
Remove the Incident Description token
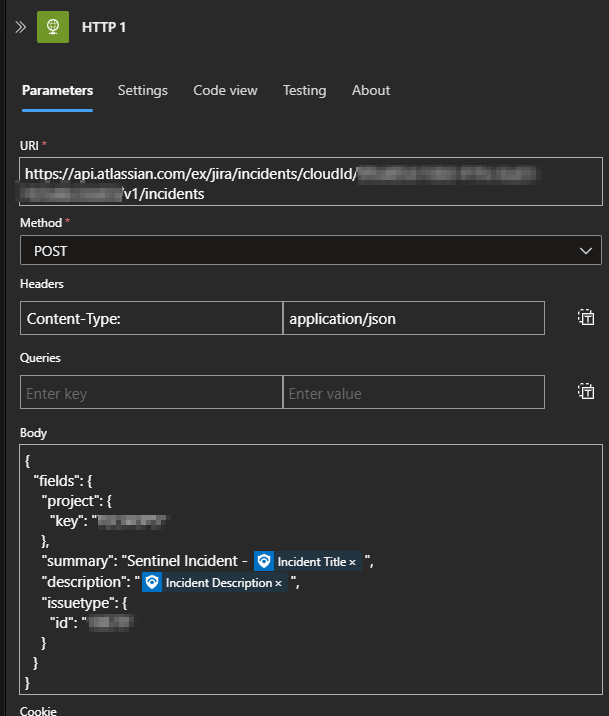(278, 584)
